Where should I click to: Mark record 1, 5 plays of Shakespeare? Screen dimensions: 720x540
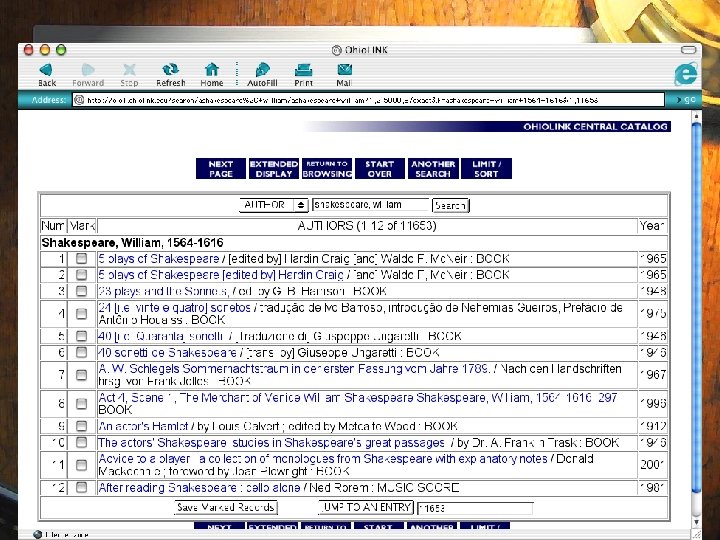pos(81,259)
